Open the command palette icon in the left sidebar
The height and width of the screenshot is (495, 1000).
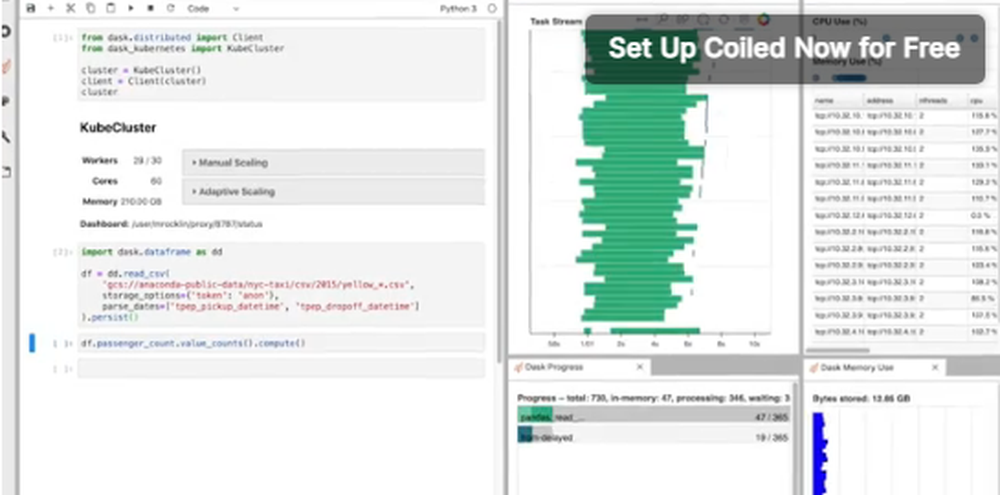[6, 101]
